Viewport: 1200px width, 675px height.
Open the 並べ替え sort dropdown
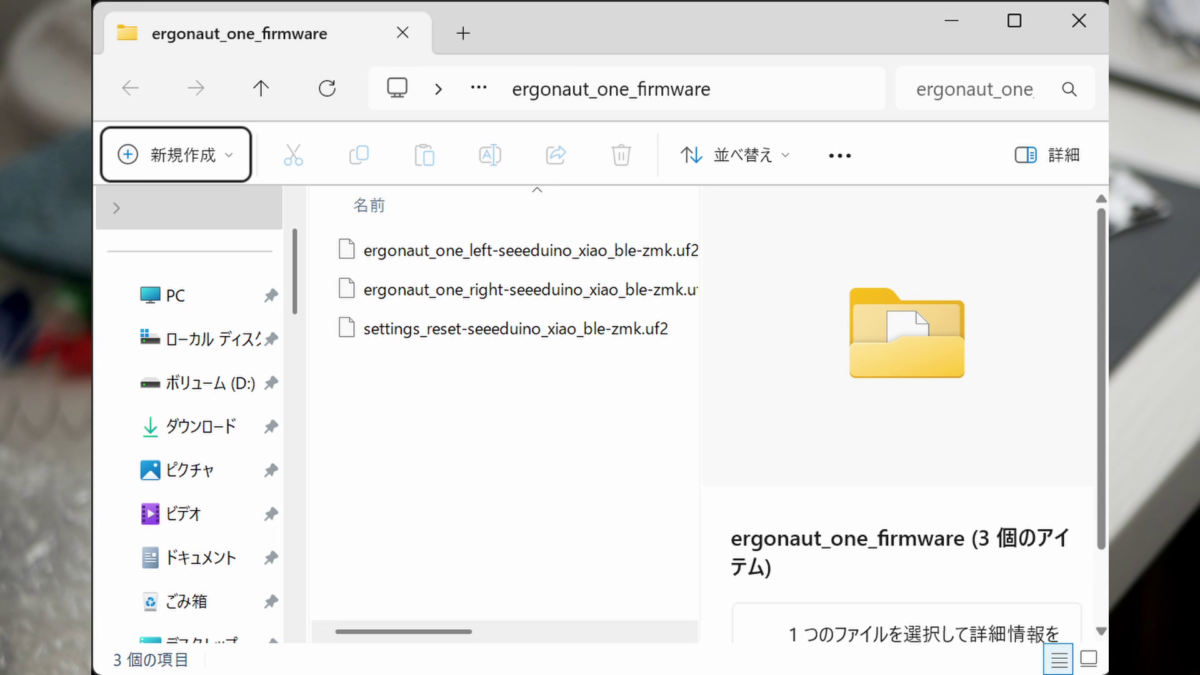click(x=735, y=155)
